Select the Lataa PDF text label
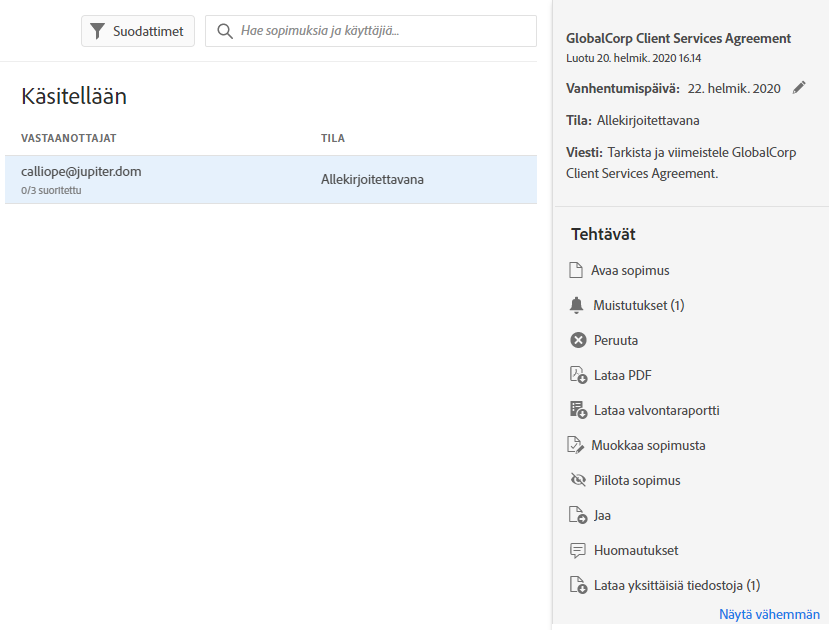 622,375
